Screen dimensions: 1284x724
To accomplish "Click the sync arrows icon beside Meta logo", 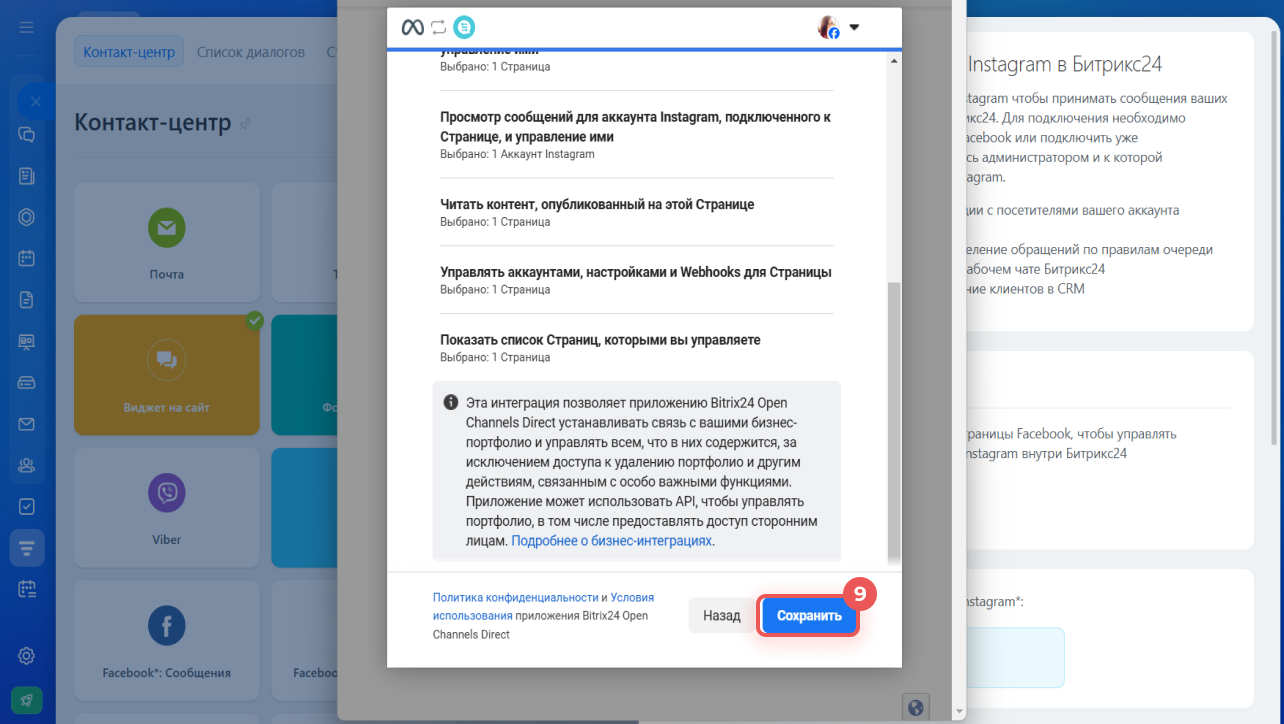I will [x=438, y=27].
